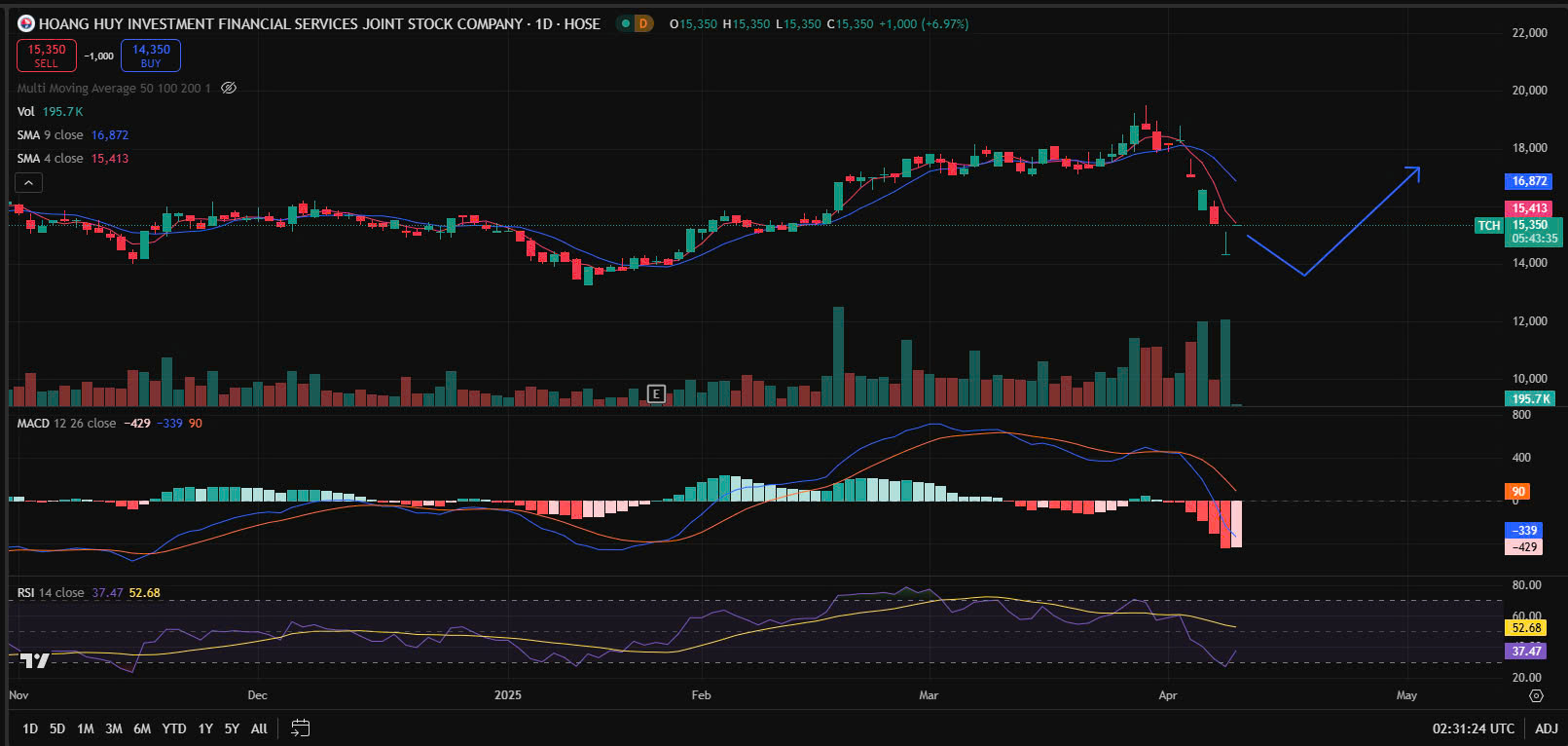Select the YTD time range
1568x746 pixels.
(x=174, y=728)
